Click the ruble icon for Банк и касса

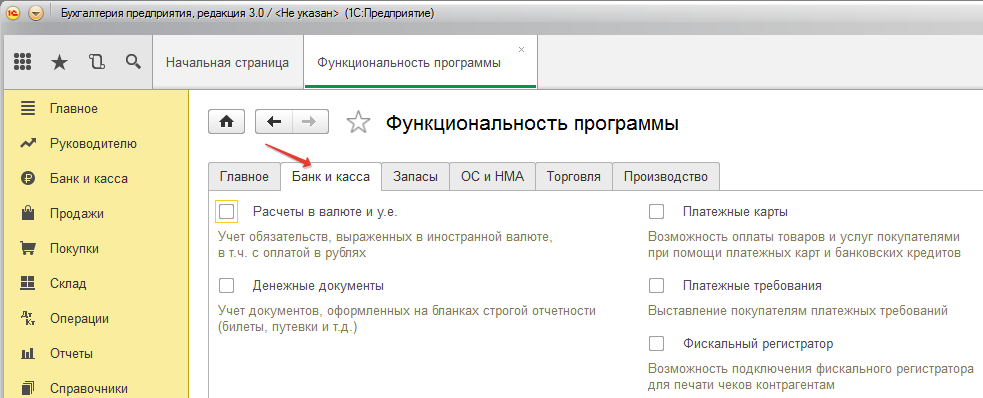pyautogui.click(x=28, y=179)
